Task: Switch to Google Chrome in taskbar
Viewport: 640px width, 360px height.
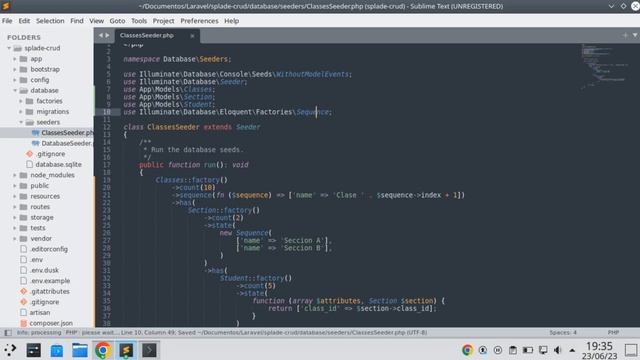Action: coord(103,350)
